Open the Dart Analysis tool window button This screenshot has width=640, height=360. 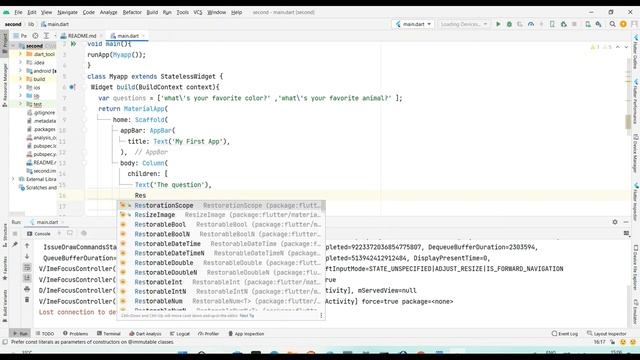(145, 333)
